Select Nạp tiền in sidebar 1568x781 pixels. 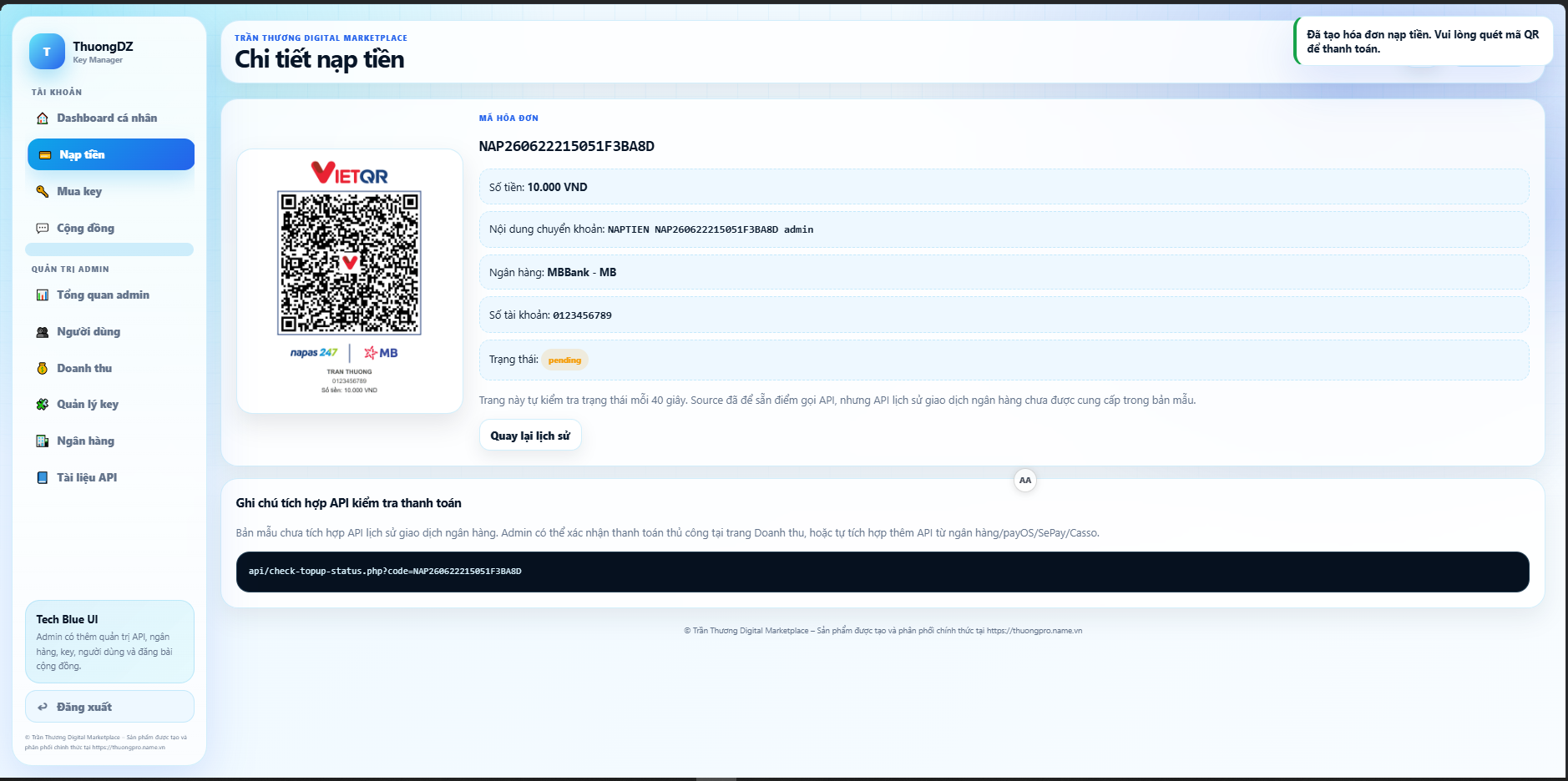pyautogui.click(x=111, y=154)
